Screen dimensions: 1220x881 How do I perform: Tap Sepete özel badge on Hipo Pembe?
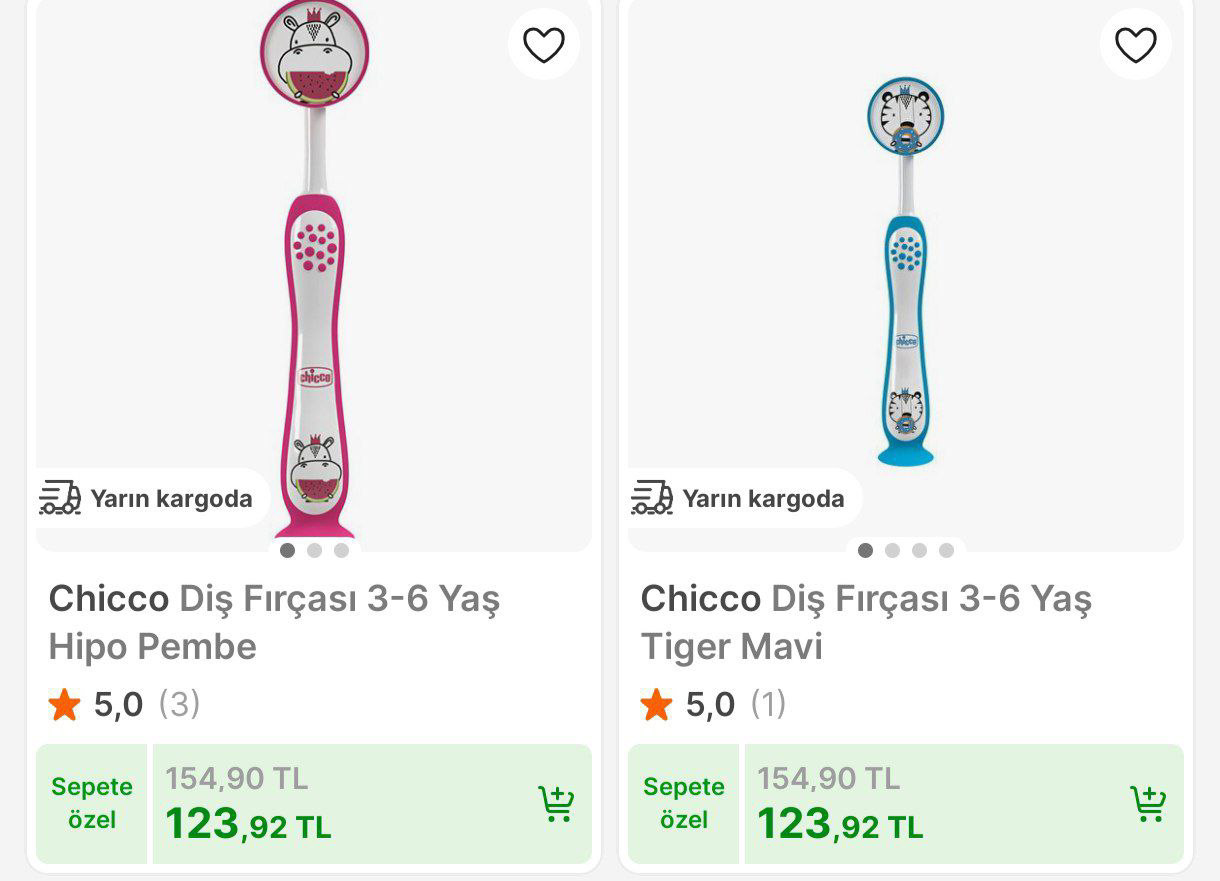[x=92, y=803]
